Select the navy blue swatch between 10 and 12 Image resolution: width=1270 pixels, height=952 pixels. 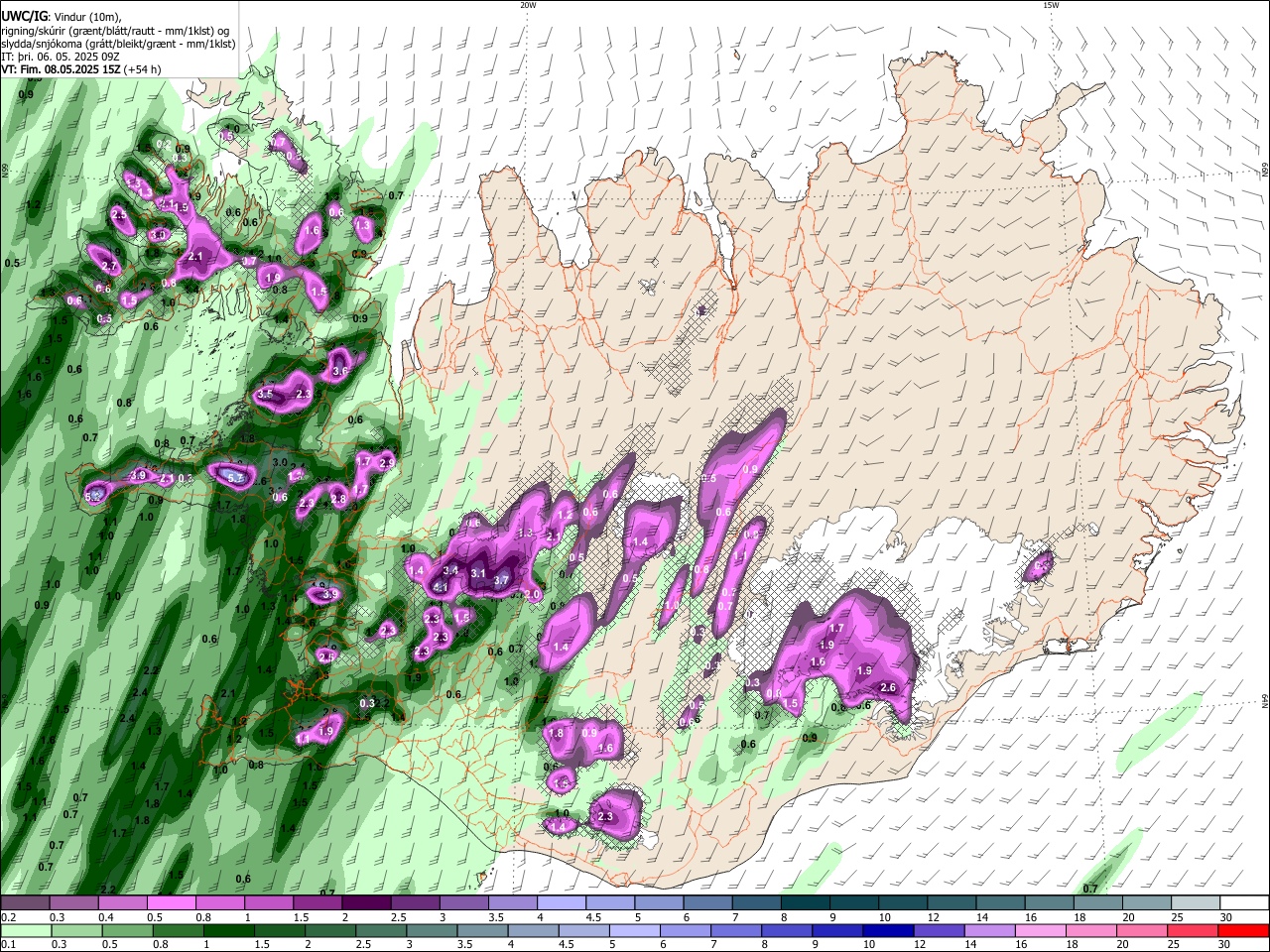(890, 930)
